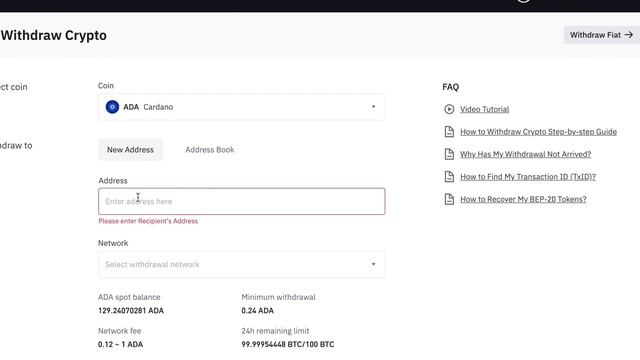
Task: Click the Video Tutorial play icon
Action: (x=449, y=109)
